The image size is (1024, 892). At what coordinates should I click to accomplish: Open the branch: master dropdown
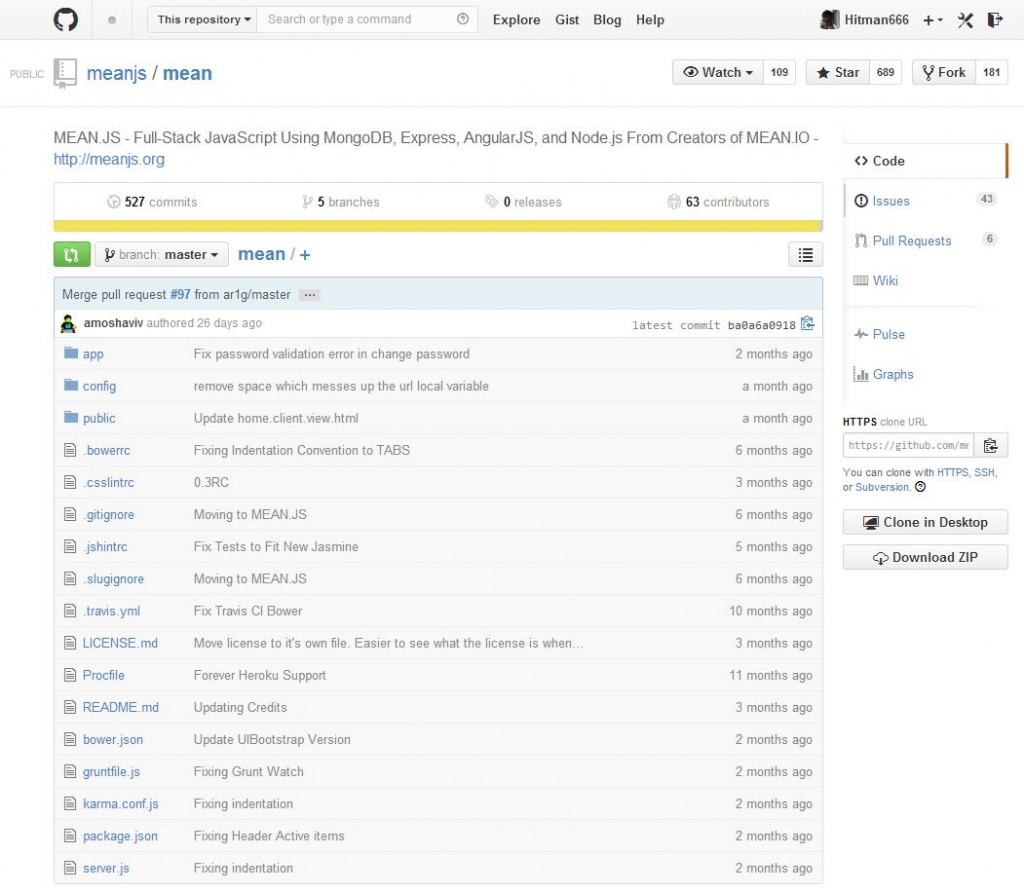tap(162, 255)
